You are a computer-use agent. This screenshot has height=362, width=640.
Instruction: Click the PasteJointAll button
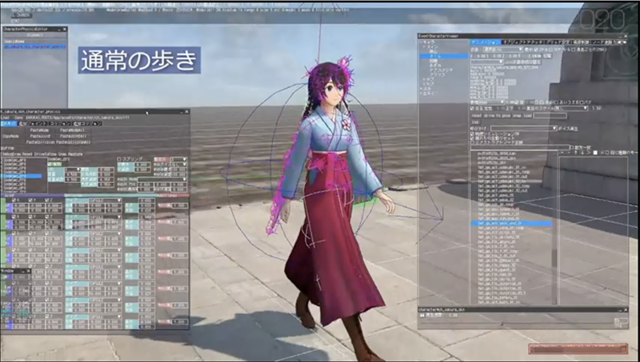[73, 136]
